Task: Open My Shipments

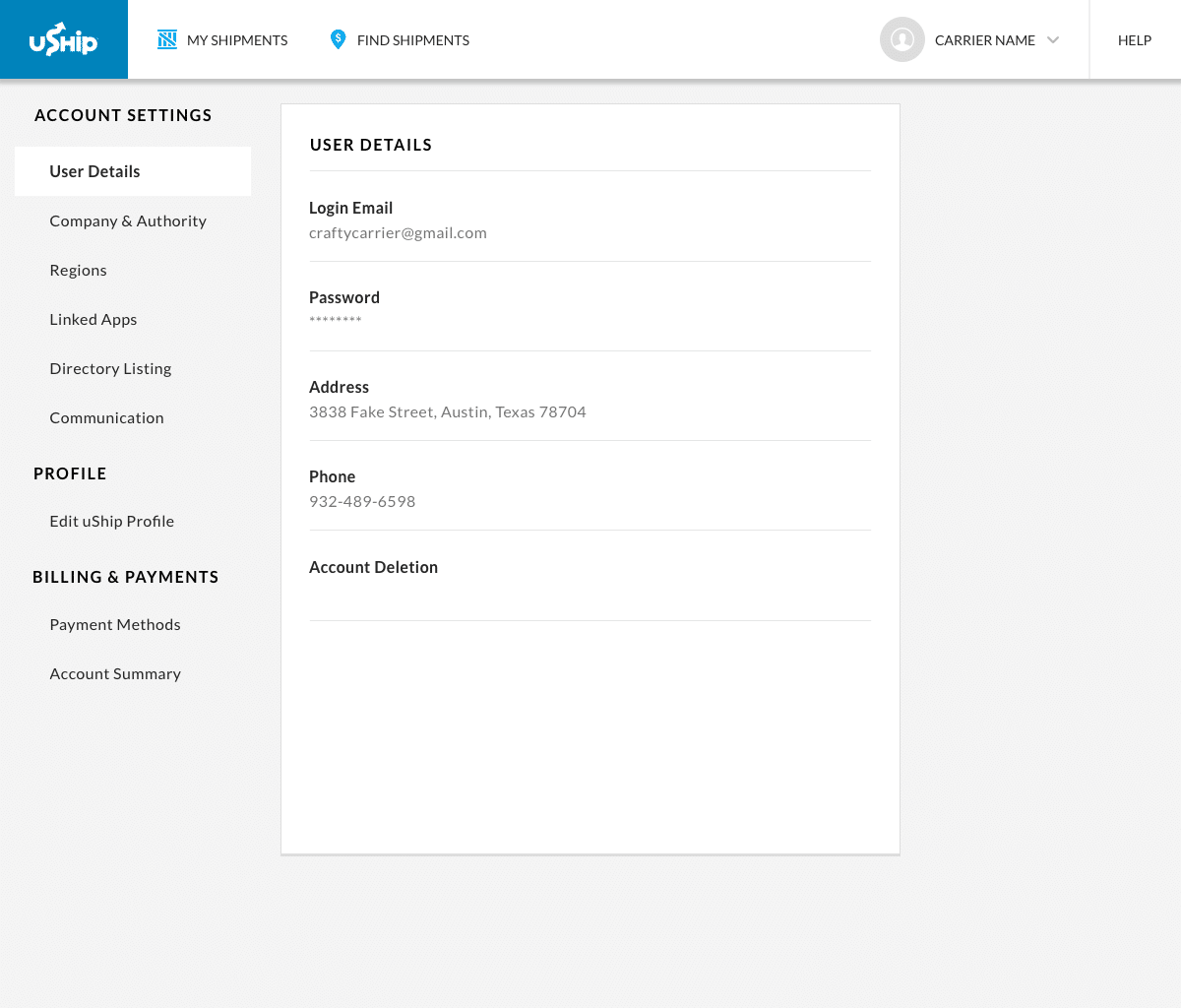Action: click(x=222, y=40)
